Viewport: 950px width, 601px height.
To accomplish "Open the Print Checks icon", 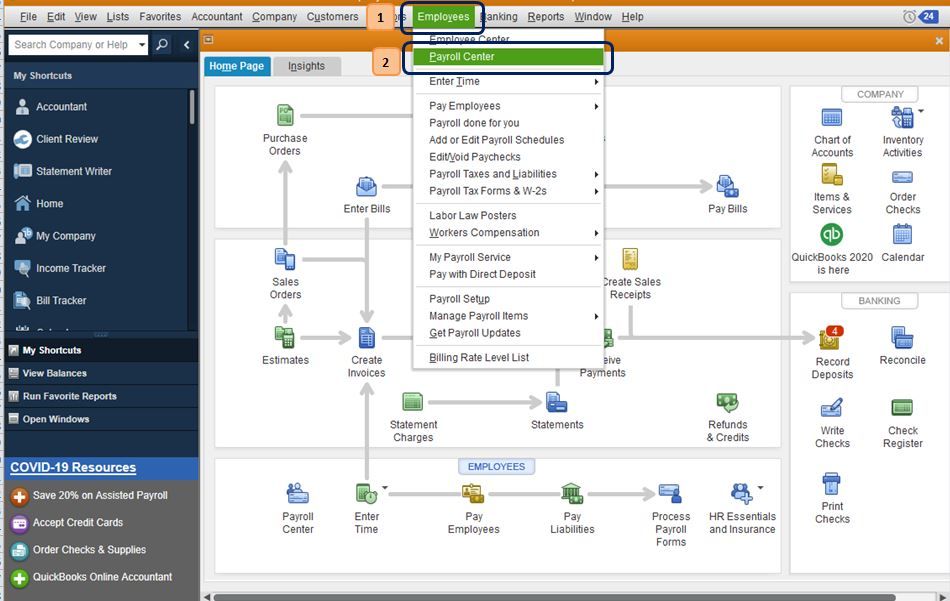I will pyautogui.click(x=832, y=484).
